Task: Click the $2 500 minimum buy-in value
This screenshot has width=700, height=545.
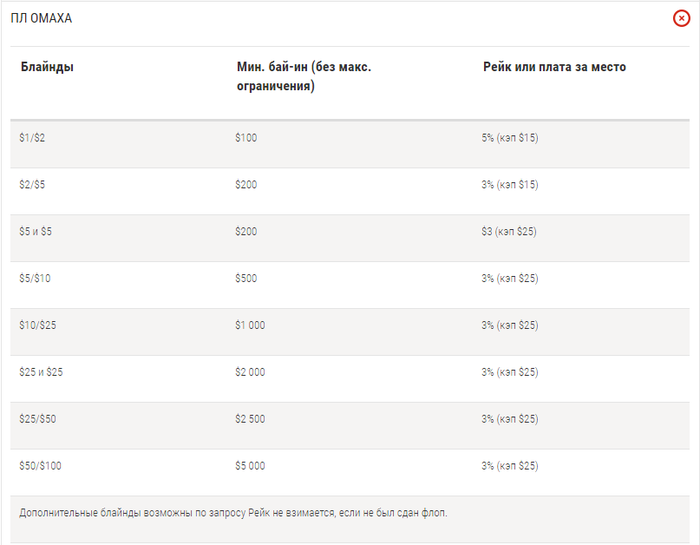Action: point(250,419)
